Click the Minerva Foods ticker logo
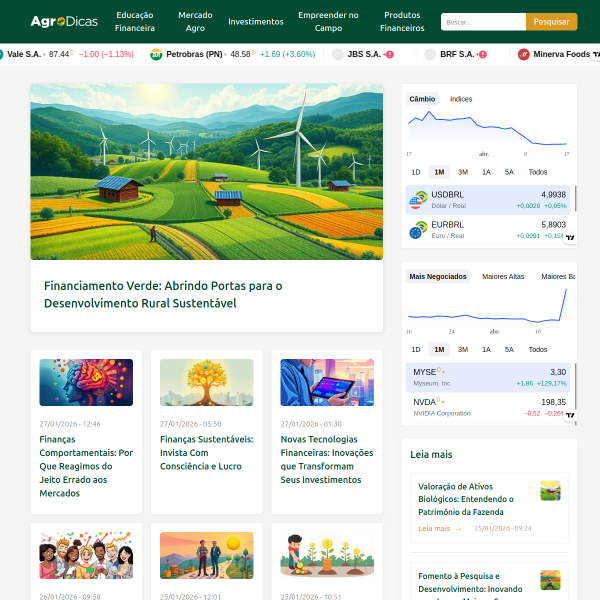The width and height of the screenshot is (600, 600). [x=523, y=54]
